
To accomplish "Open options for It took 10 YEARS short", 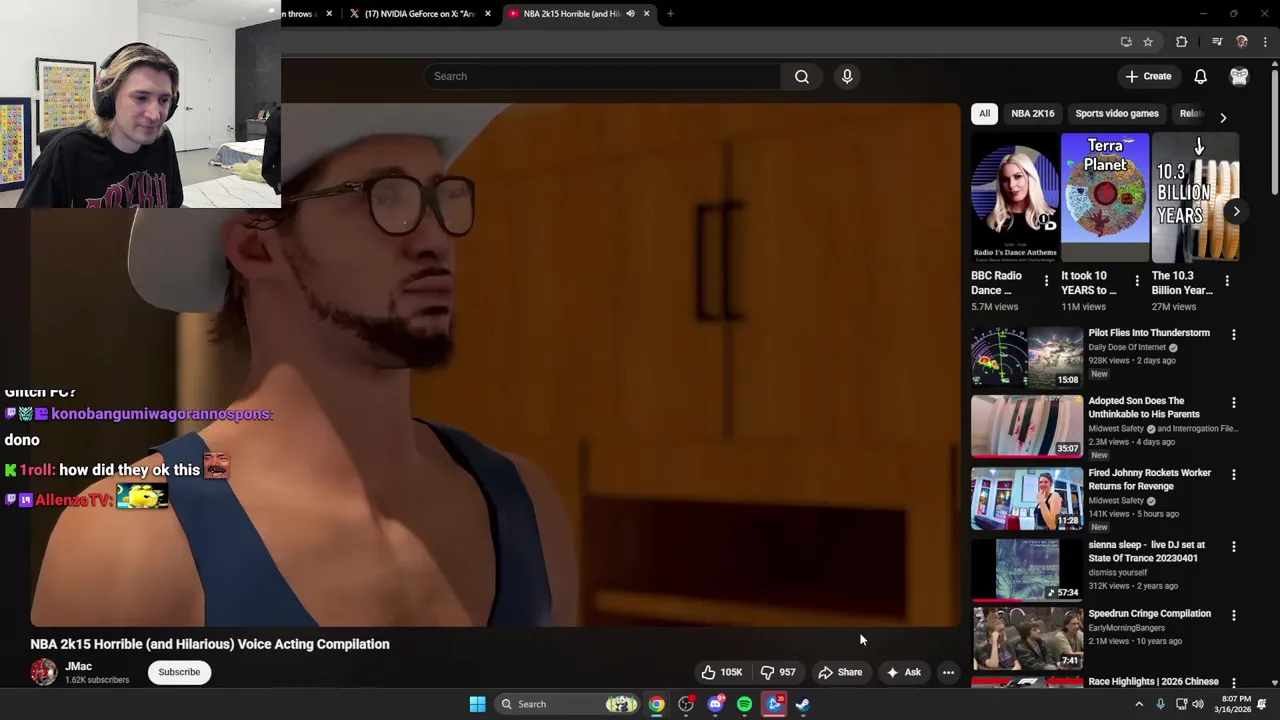I will coord(1136,281).
